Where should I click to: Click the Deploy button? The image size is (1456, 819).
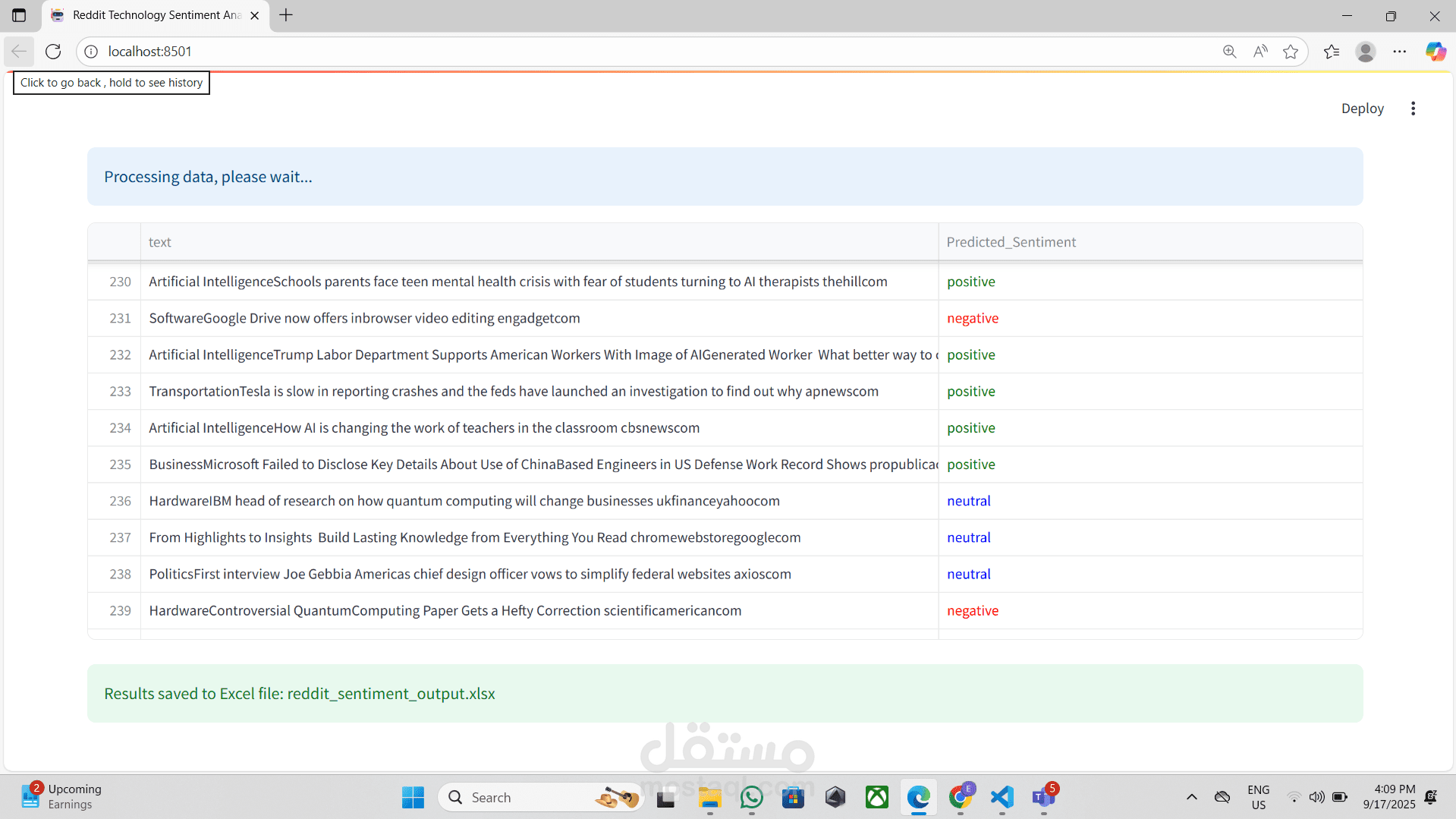tap(1362, 109)
